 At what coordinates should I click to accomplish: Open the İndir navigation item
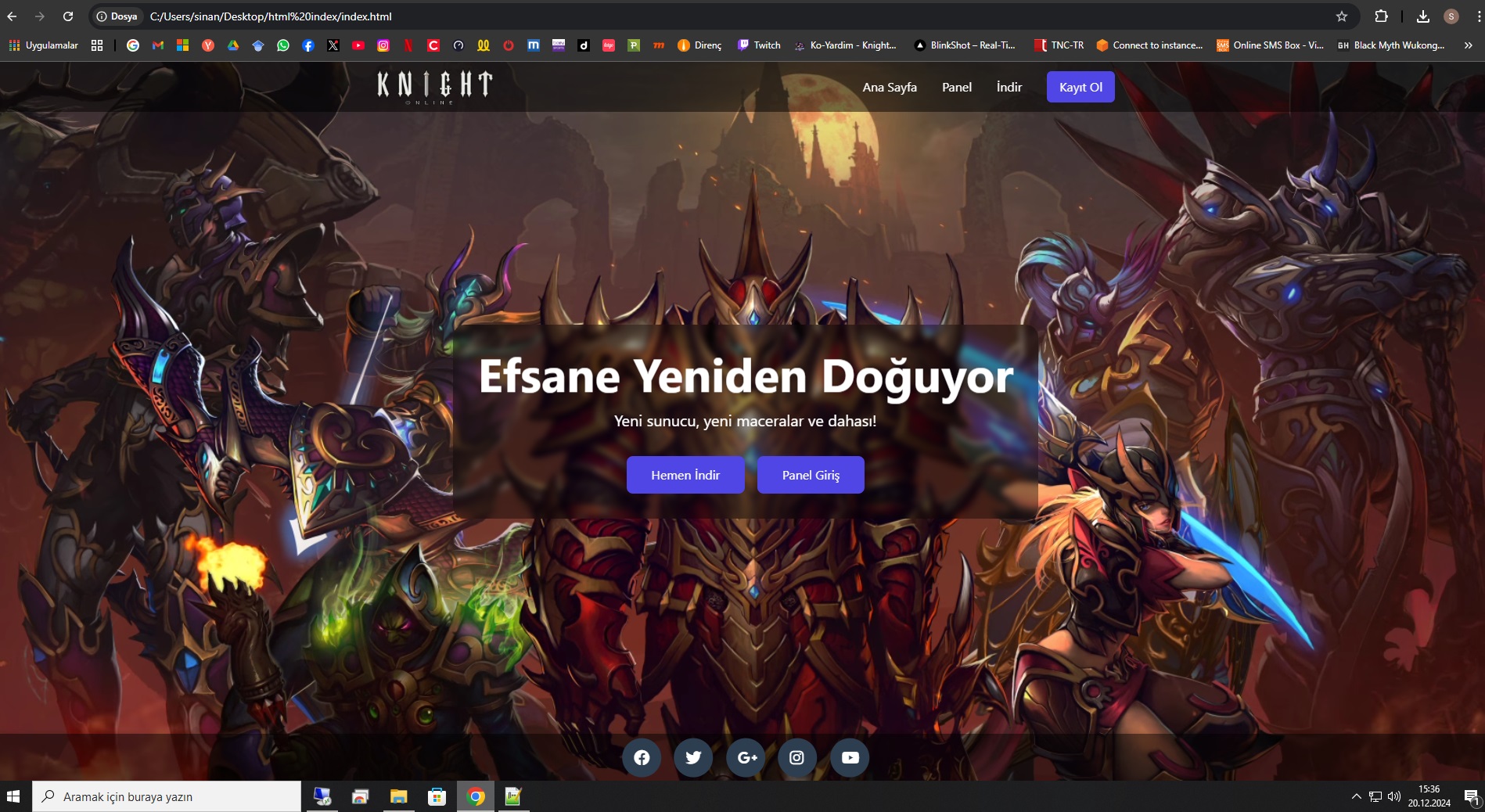(x=1009, y=87)
